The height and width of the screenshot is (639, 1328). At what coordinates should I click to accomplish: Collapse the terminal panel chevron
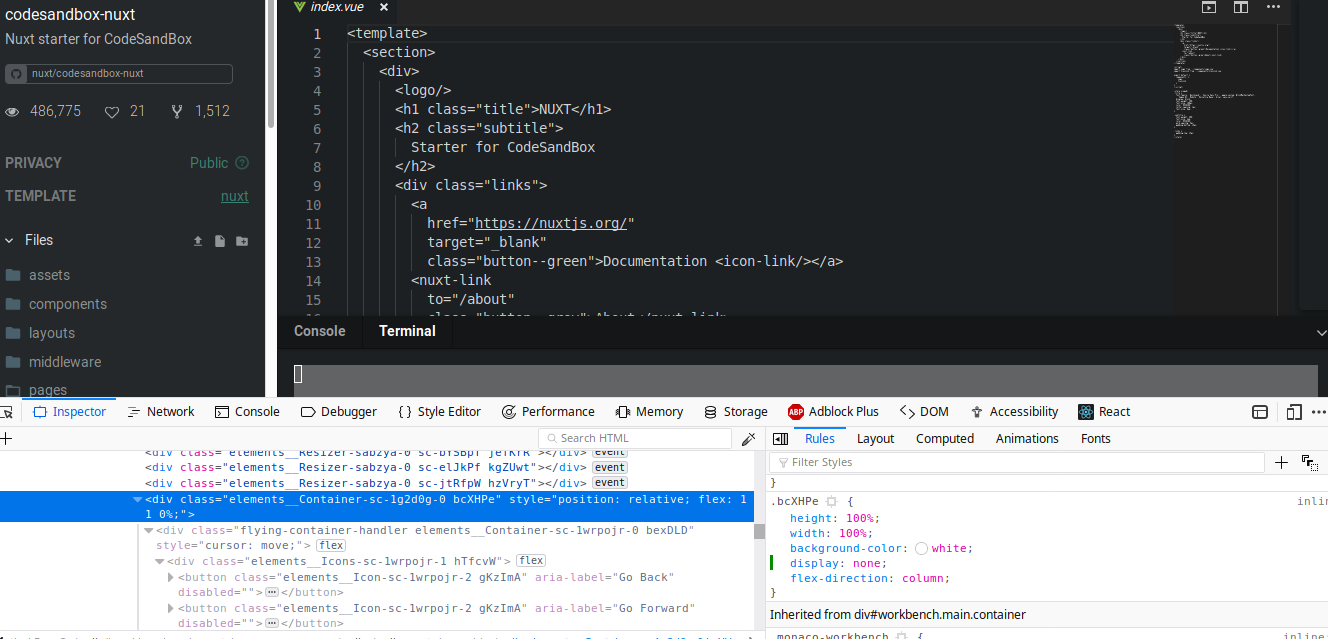pyautogui.click(x=1321, y=332)
